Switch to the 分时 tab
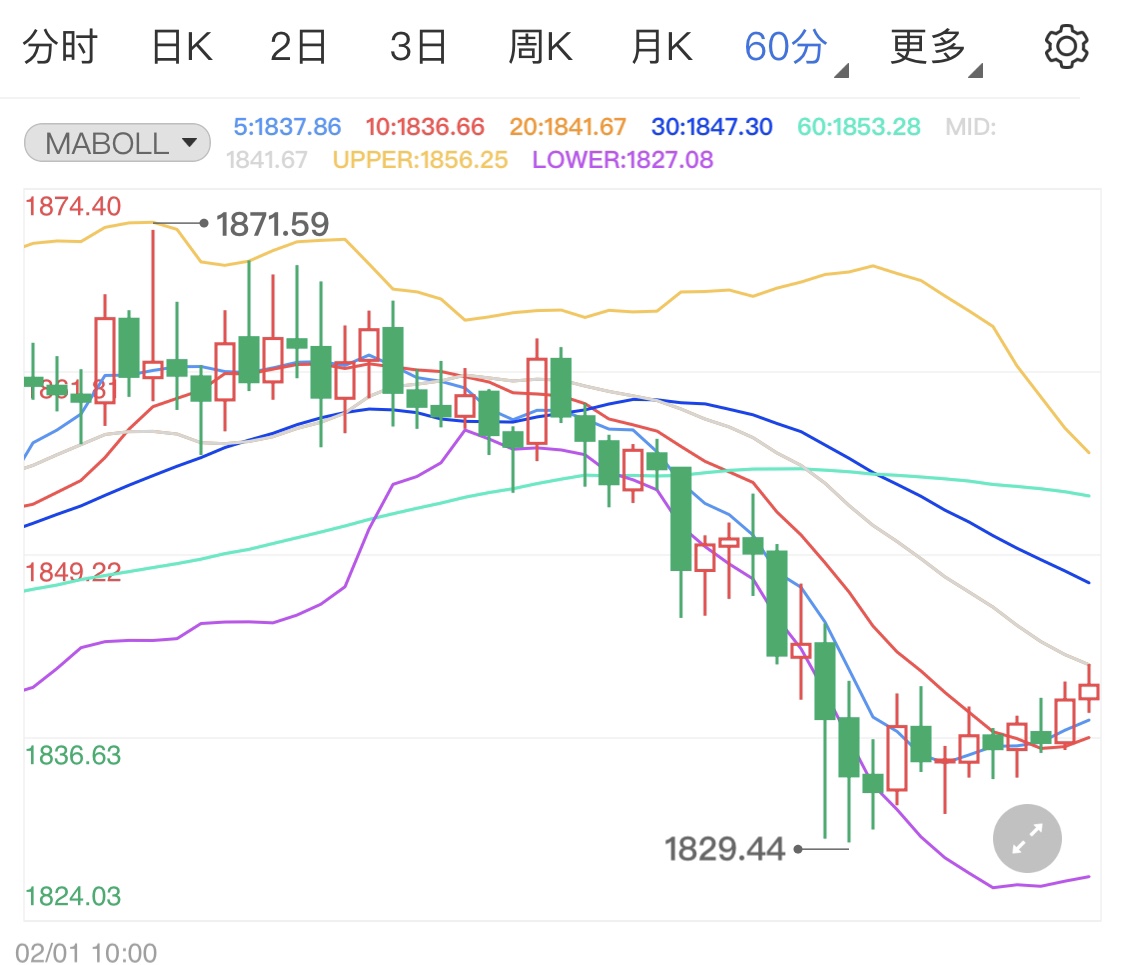The height and width of the screenshot is (965, 1125). pyautogui.click(x=60, y=47)
